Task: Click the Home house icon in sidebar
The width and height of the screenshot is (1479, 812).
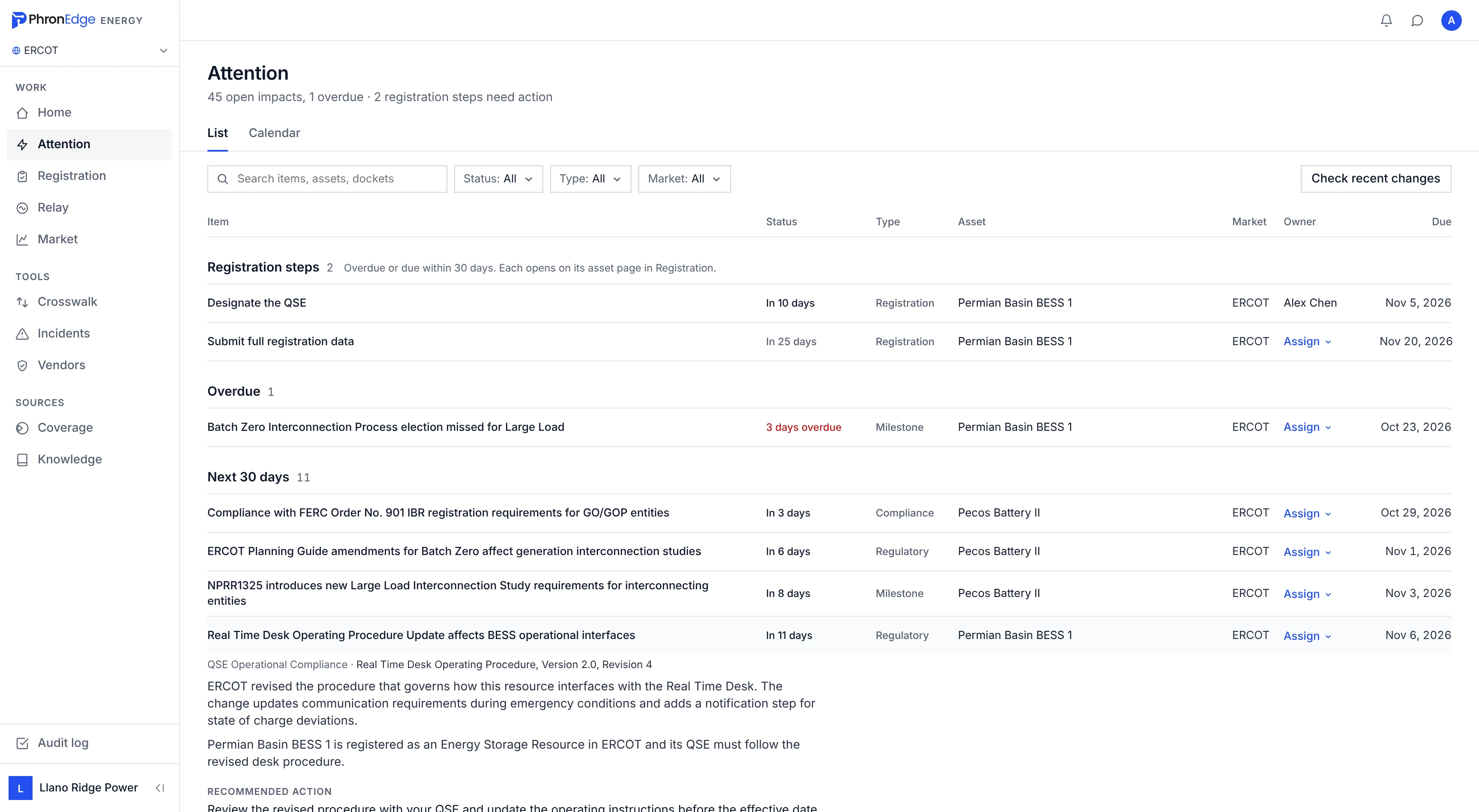Action: pyautogui.click(x=22, y=113)
